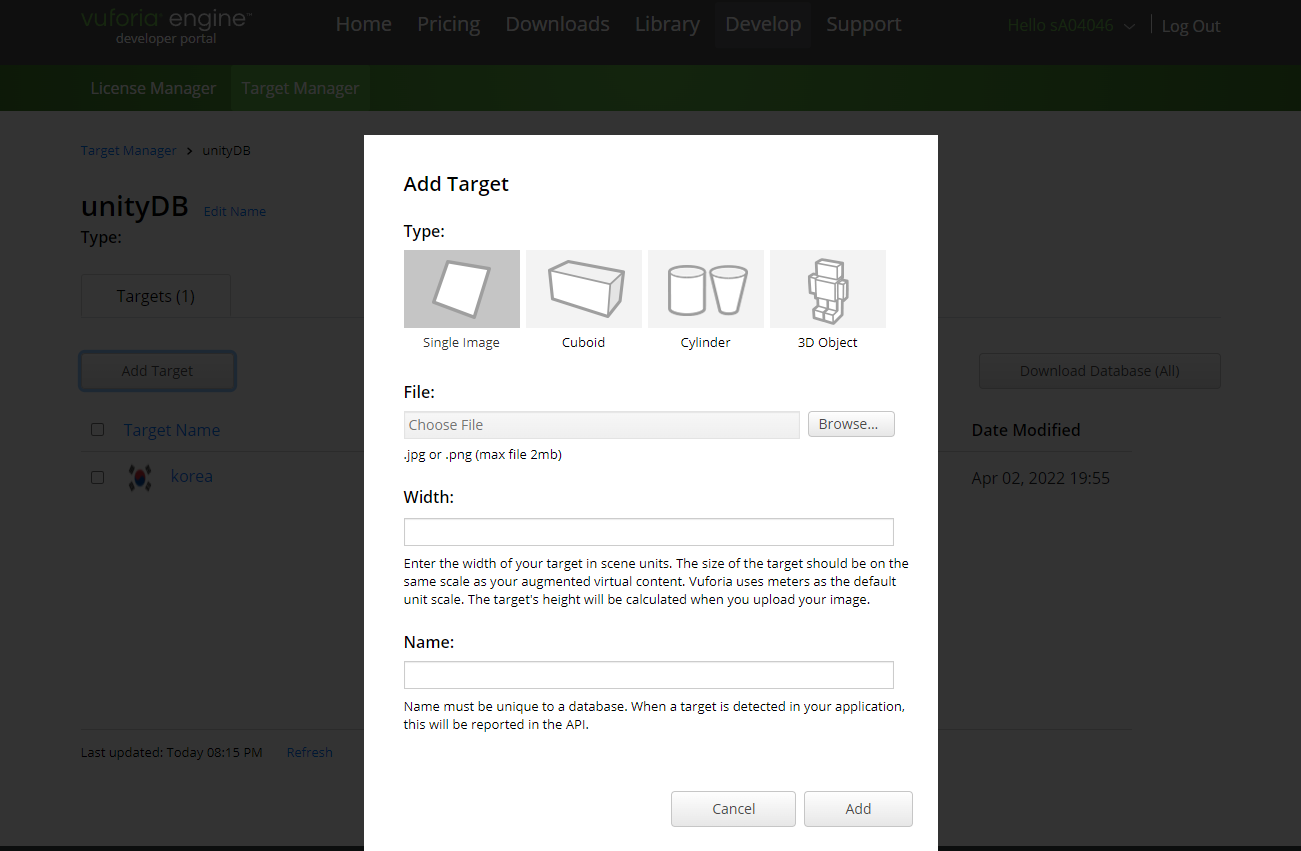Click the Last updated timestamp text
1301x851 pixels.
[x=172, y=752]
